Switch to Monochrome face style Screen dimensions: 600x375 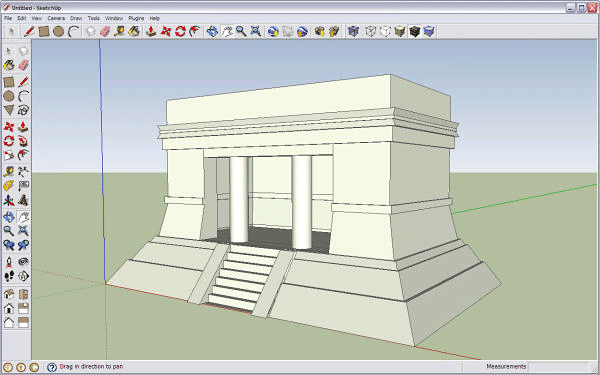429,31
